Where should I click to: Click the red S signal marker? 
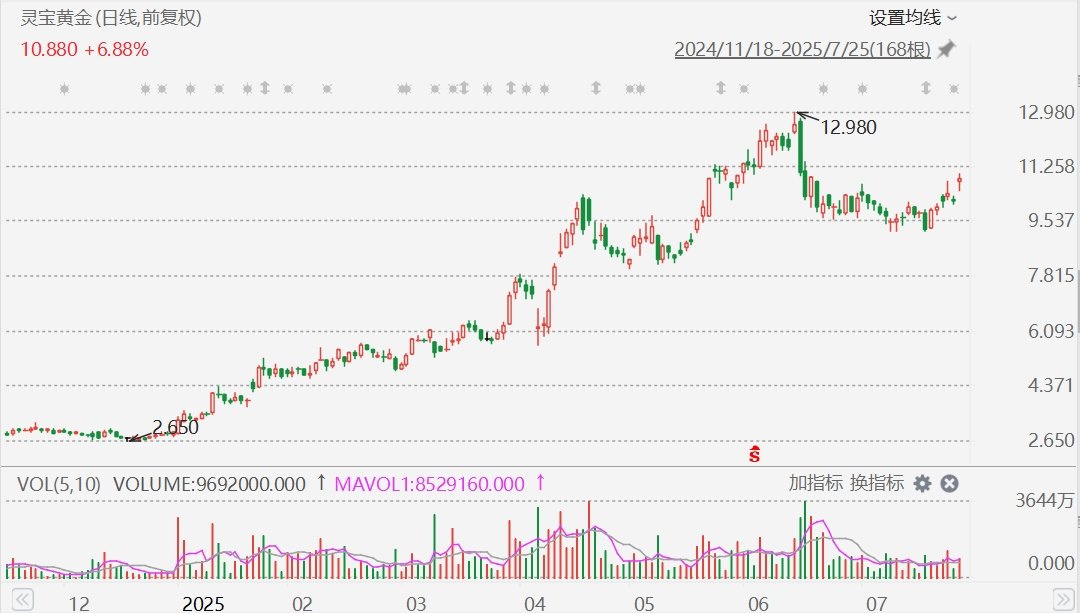click(x=754, y=454)
